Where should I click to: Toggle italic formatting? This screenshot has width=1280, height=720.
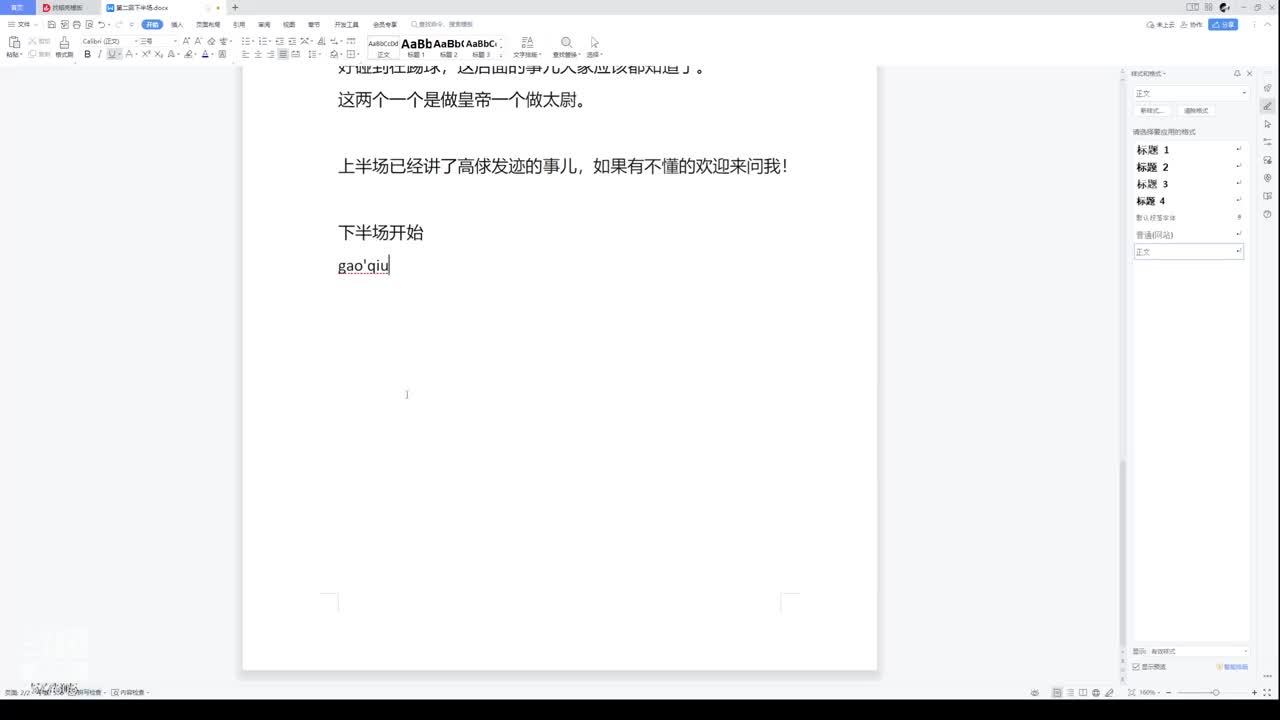coord(99,54)
